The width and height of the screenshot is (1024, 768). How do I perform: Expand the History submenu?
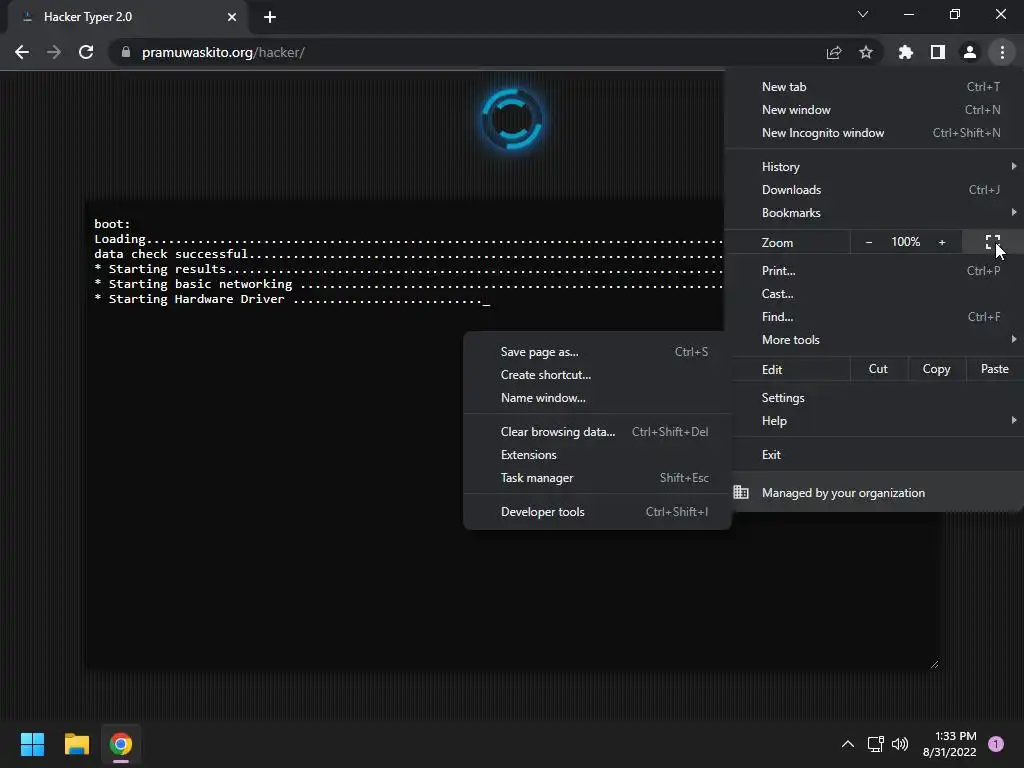[874, 167]
